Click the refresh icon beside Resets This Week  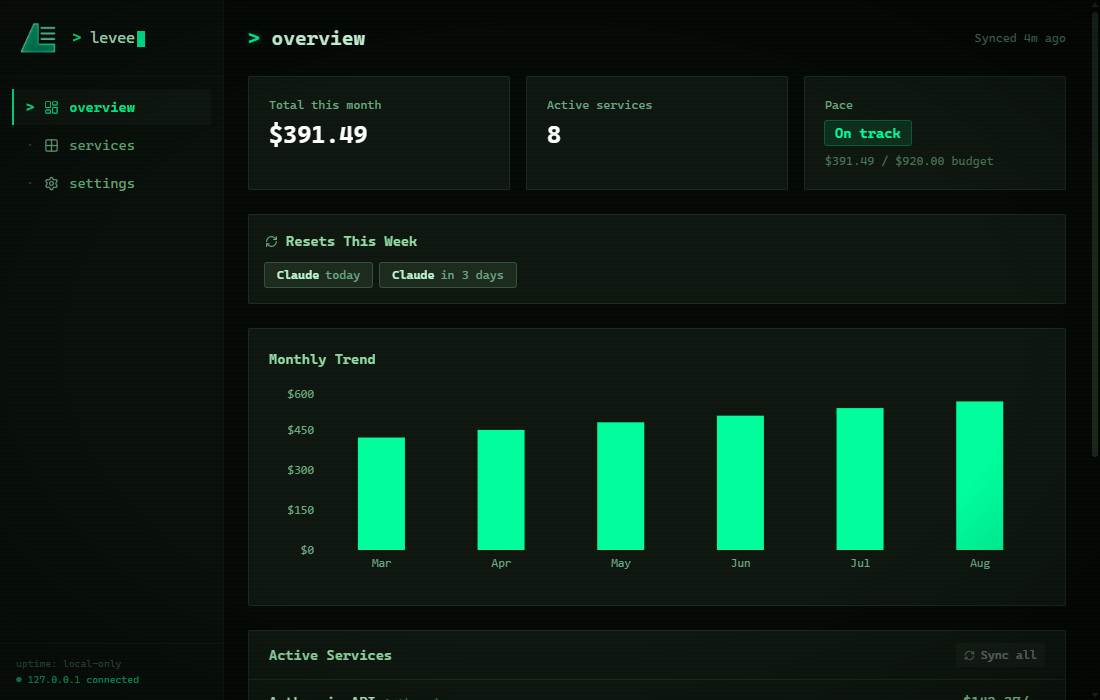pos(271,241)
